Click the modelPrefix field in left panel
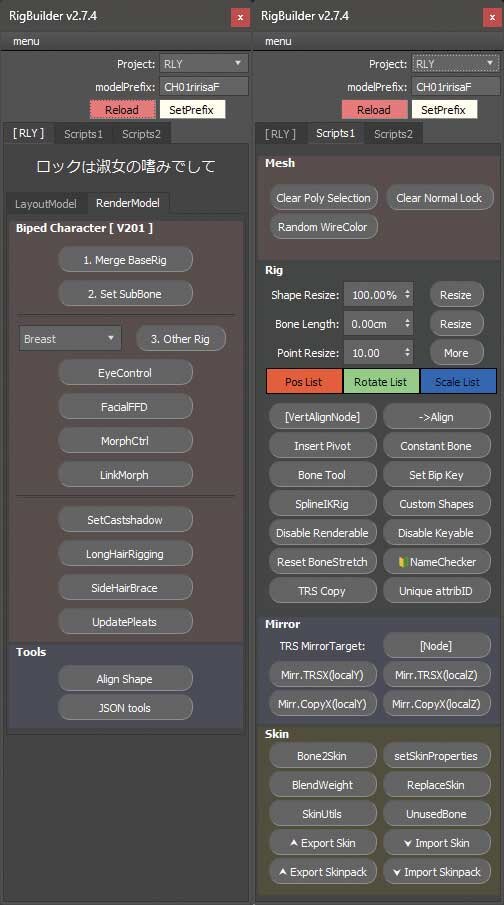This screenshot has width=504, height=905. tap(204, 87)
